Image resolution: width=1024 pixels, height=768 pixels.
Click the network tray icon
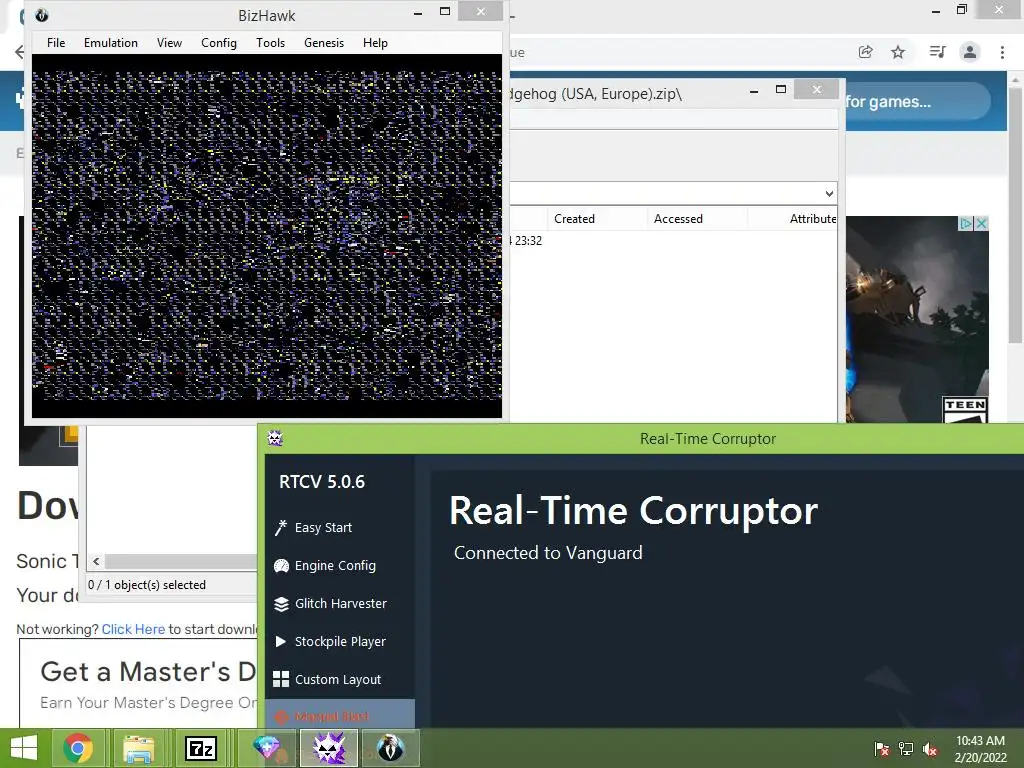[x=906, y=748]
